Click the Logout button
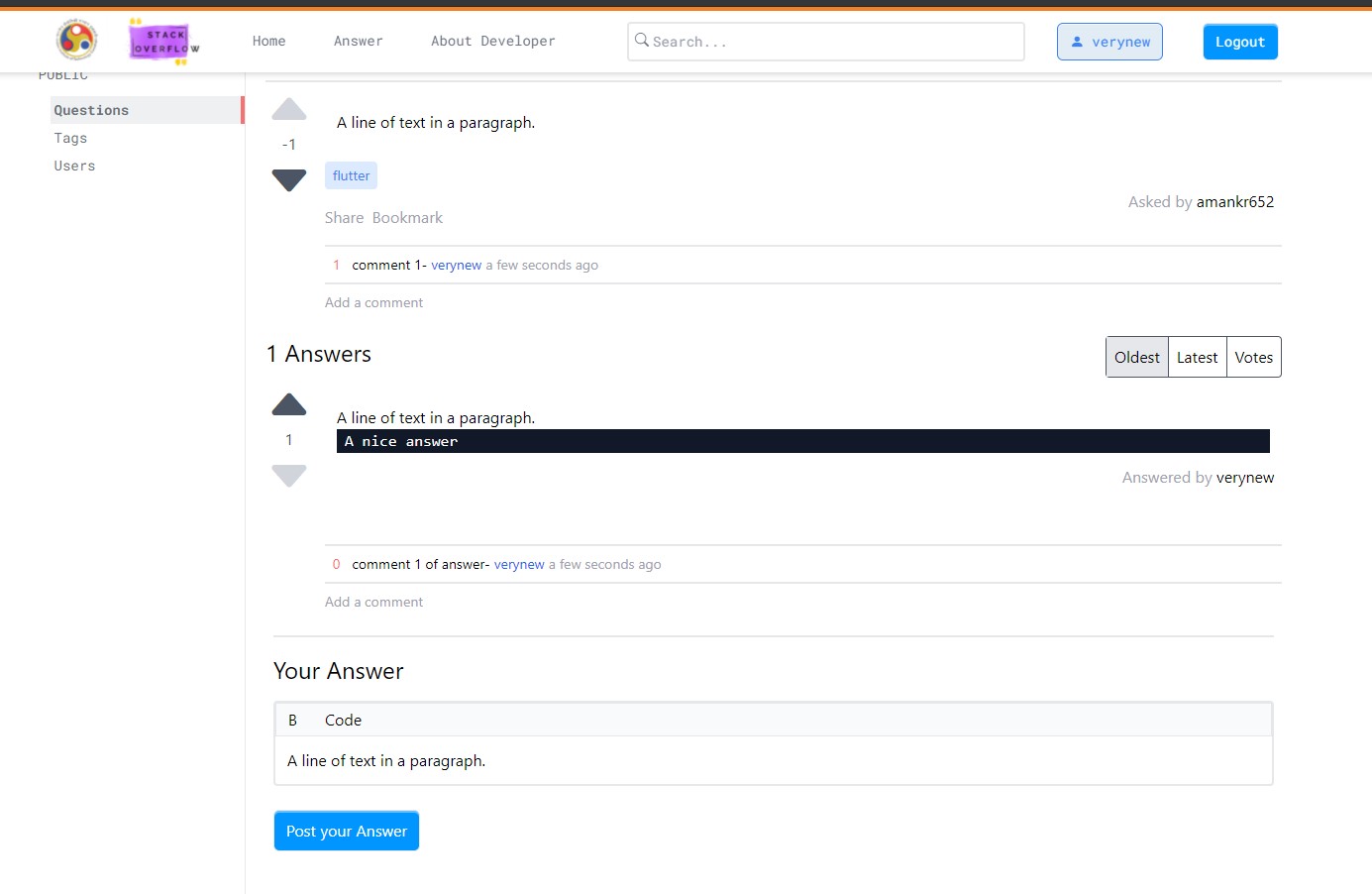This screenshot has height=894, width=1372. 1240,42
